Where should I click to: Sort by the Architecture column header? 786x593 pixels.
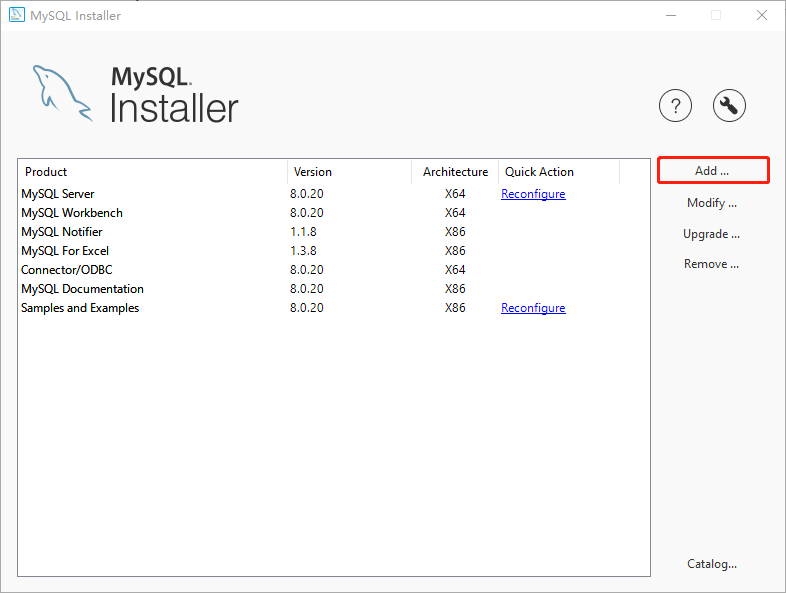(455, 172)
